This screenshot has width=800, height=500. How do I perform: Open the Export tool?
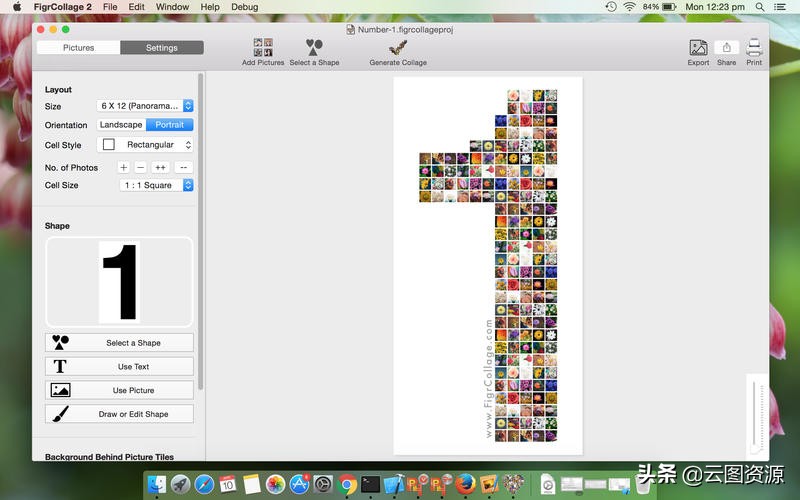click(x=698, y=48)
